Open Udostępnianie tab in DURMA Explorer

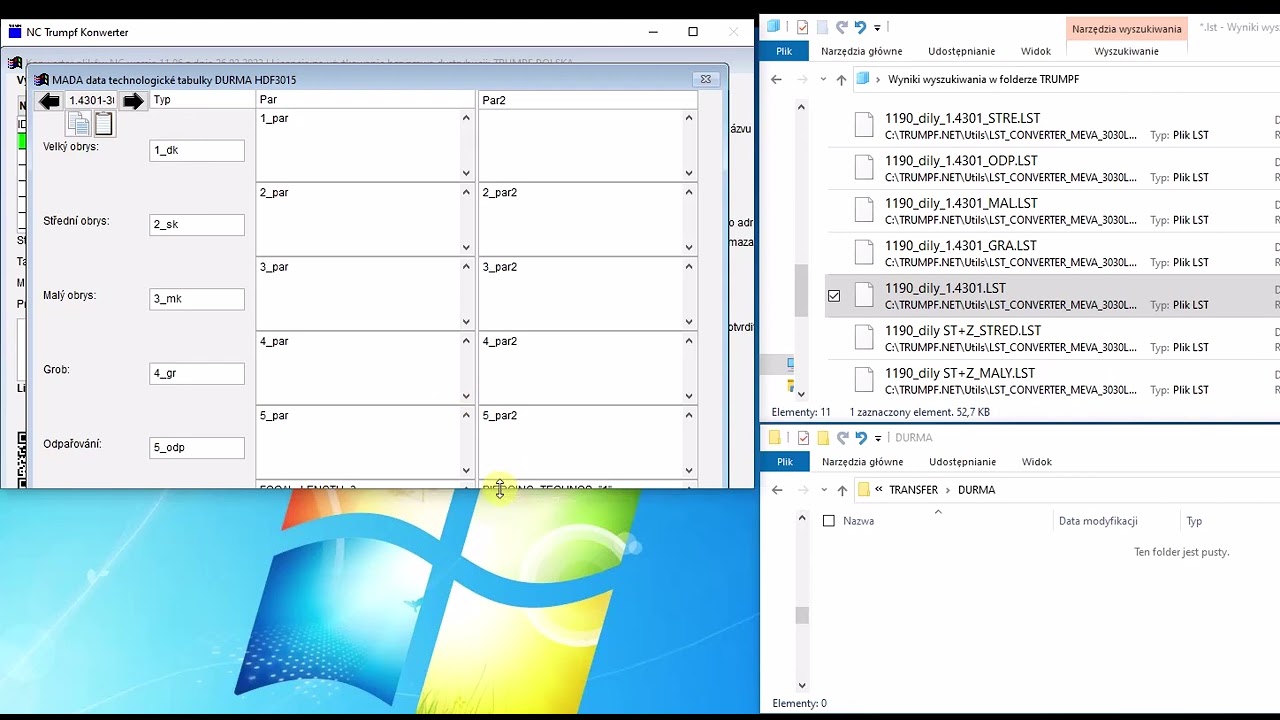tap(962, 462)
